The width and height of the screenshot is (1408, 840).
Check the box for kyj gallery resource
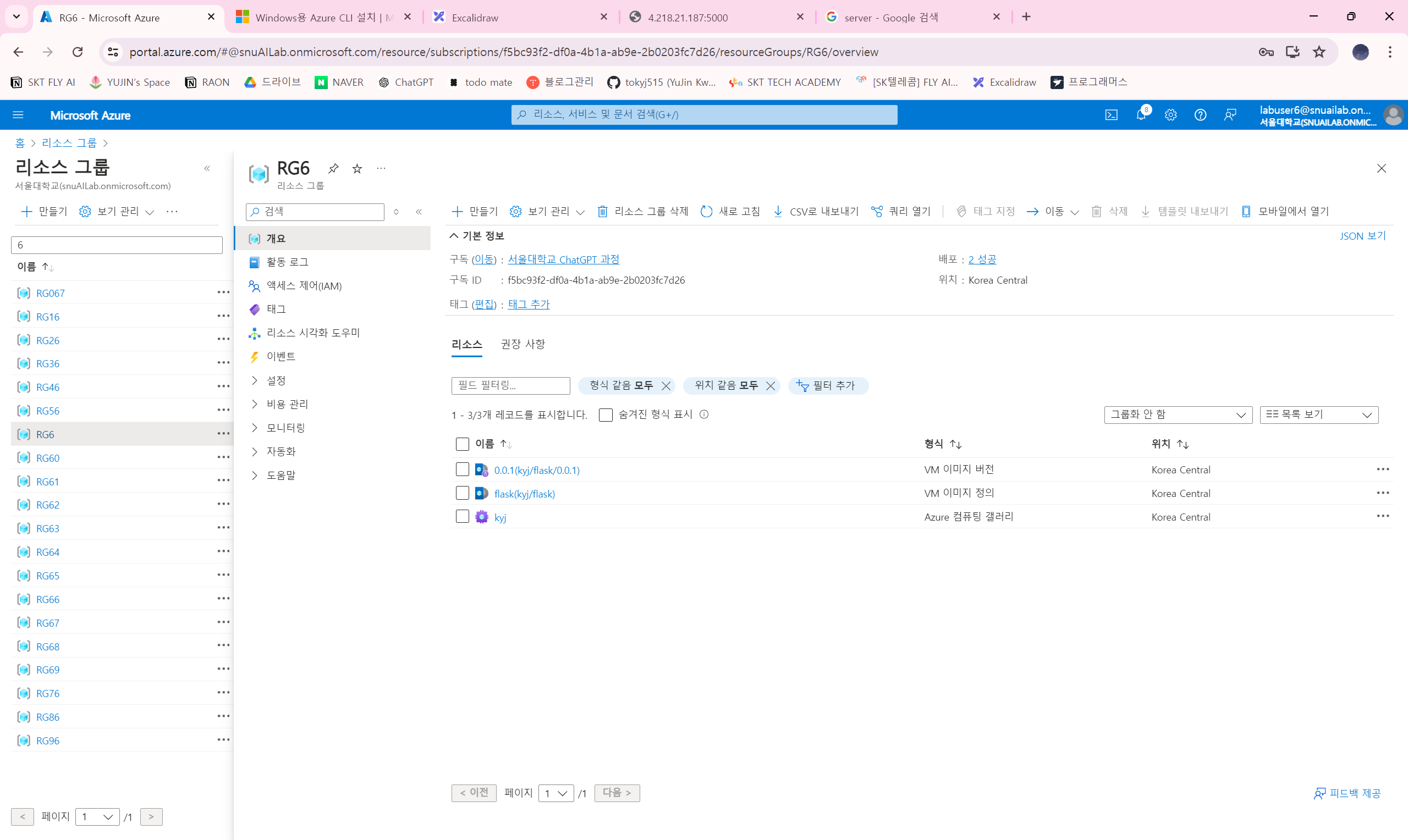point(462,516)
